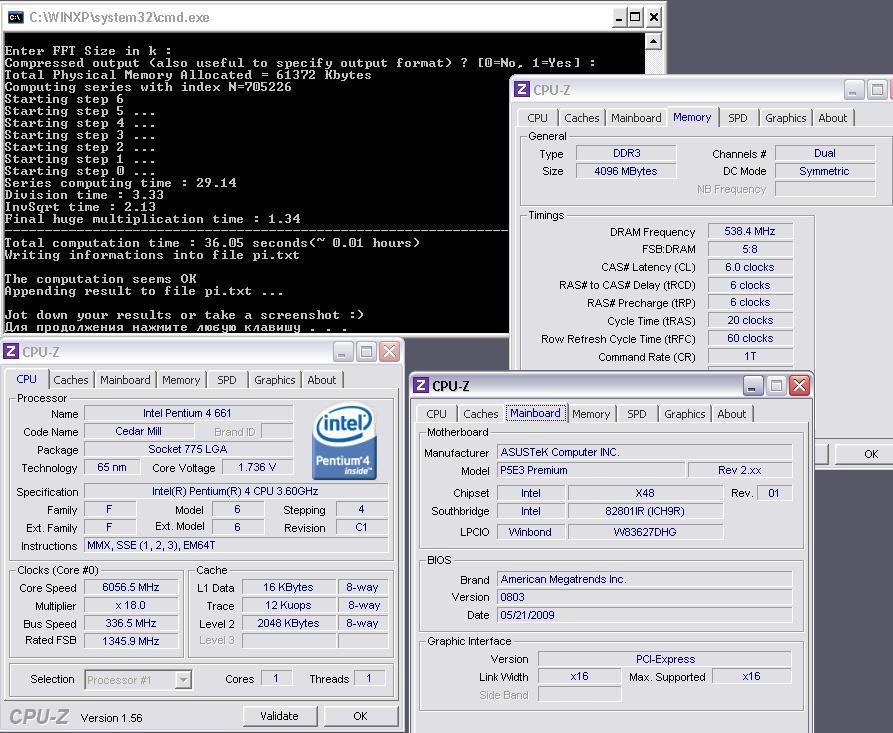Minimize the CPU-Z Mainboard window
Image resolution: width=893 pixels, height=733 pixels.
[753, 386]
